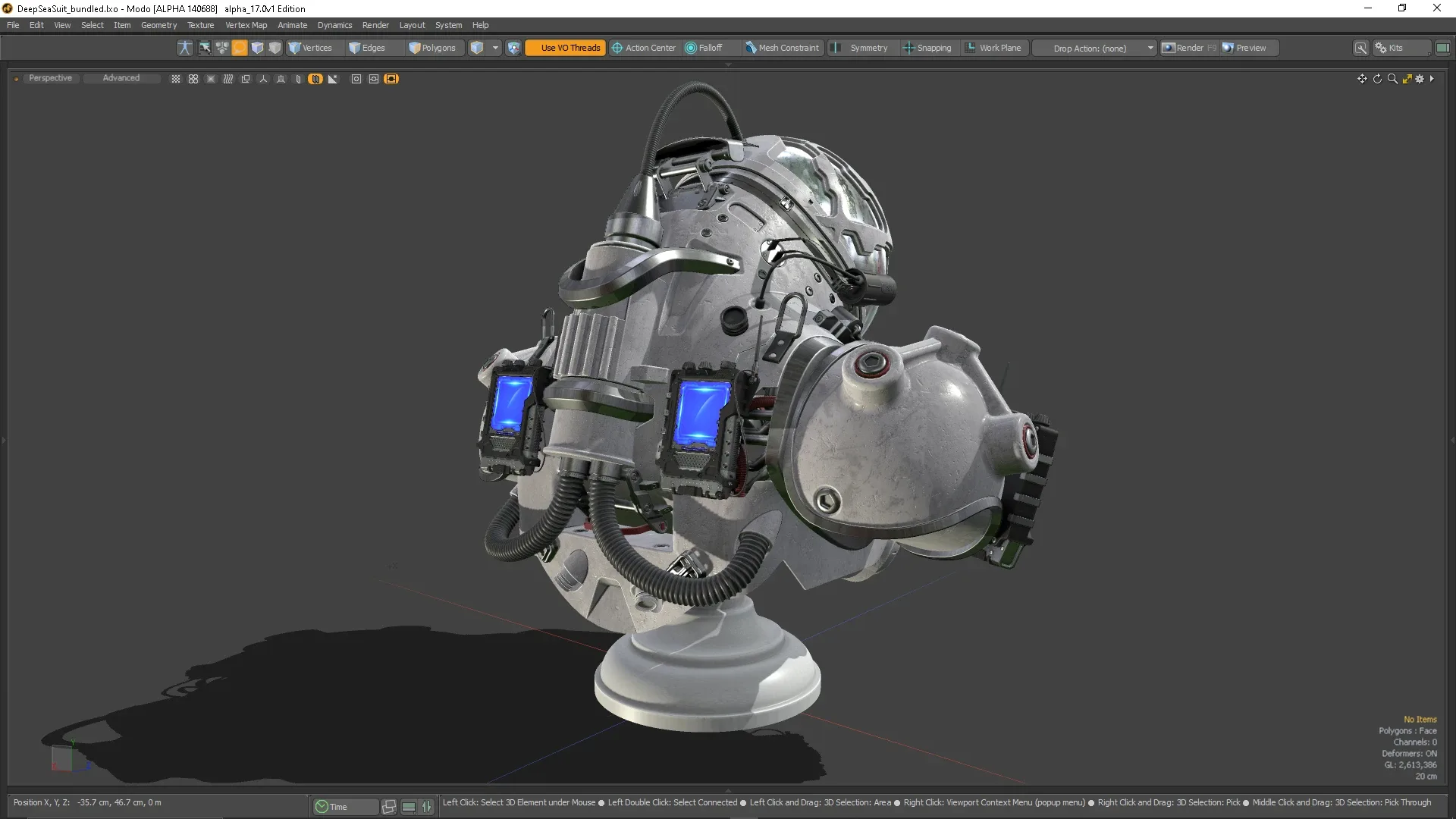Open viewport settings gear icon
Screen dimensions: 1456x819
[x=1420, y=79]
